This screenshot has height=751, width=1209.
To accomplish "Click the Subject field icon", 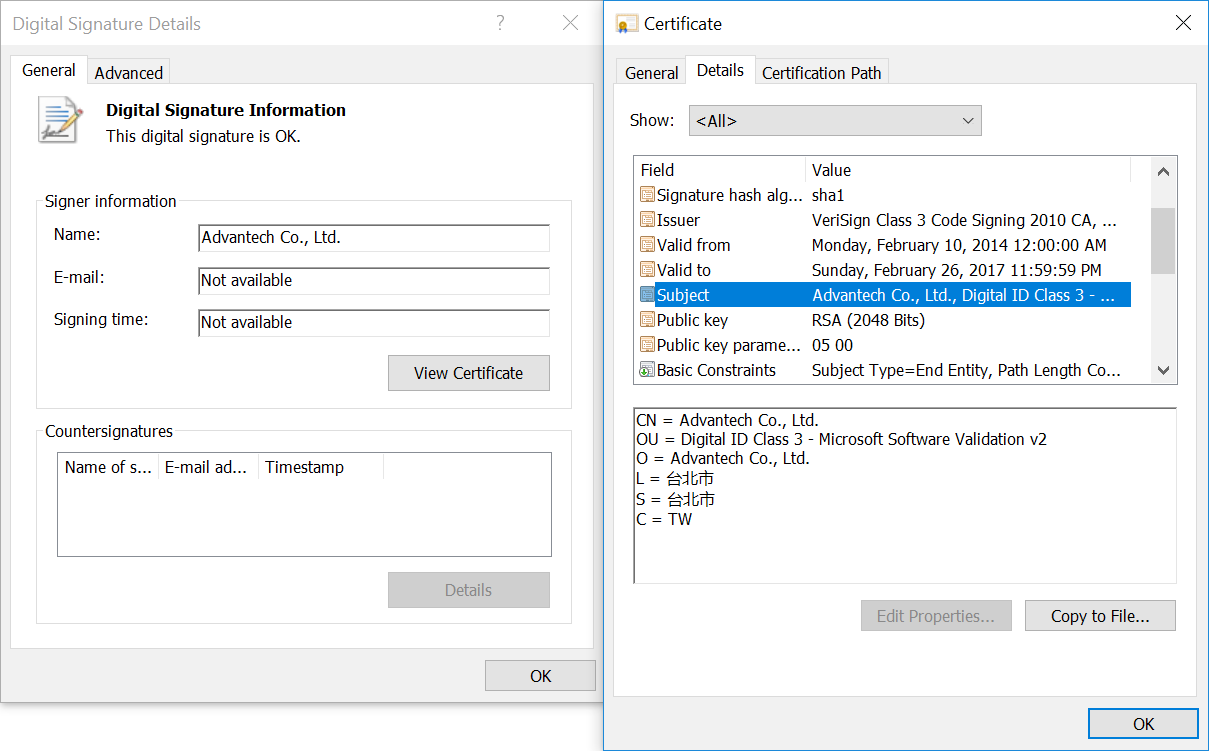I will pos(647,295).
